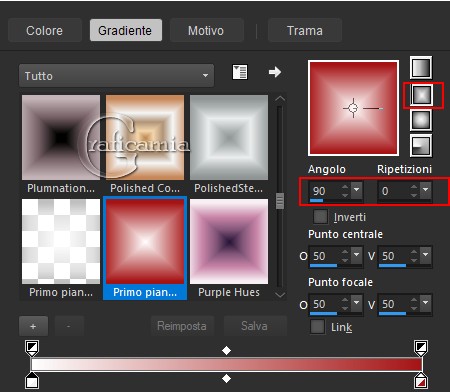Open Punto focale O dropdown arrow
Image resolution: width=450 pixels, height=392 pixels.
(356, 303)
